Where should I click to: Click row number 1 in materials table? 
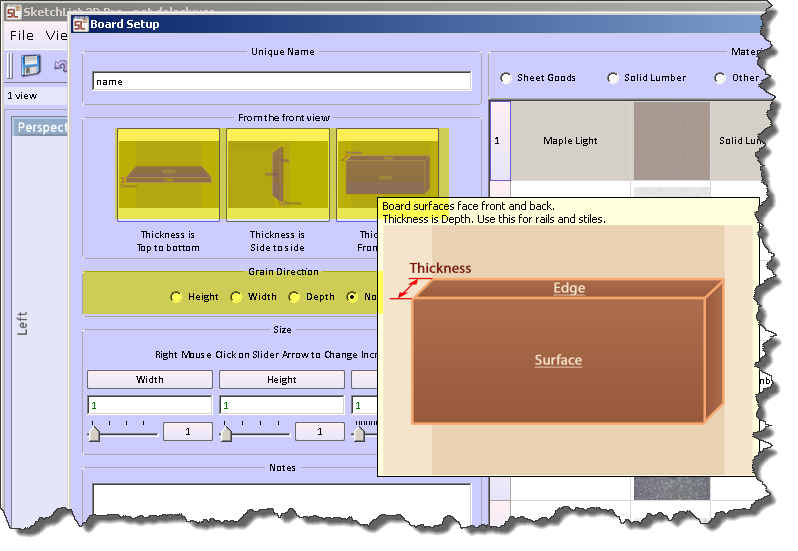pos(500,141)
